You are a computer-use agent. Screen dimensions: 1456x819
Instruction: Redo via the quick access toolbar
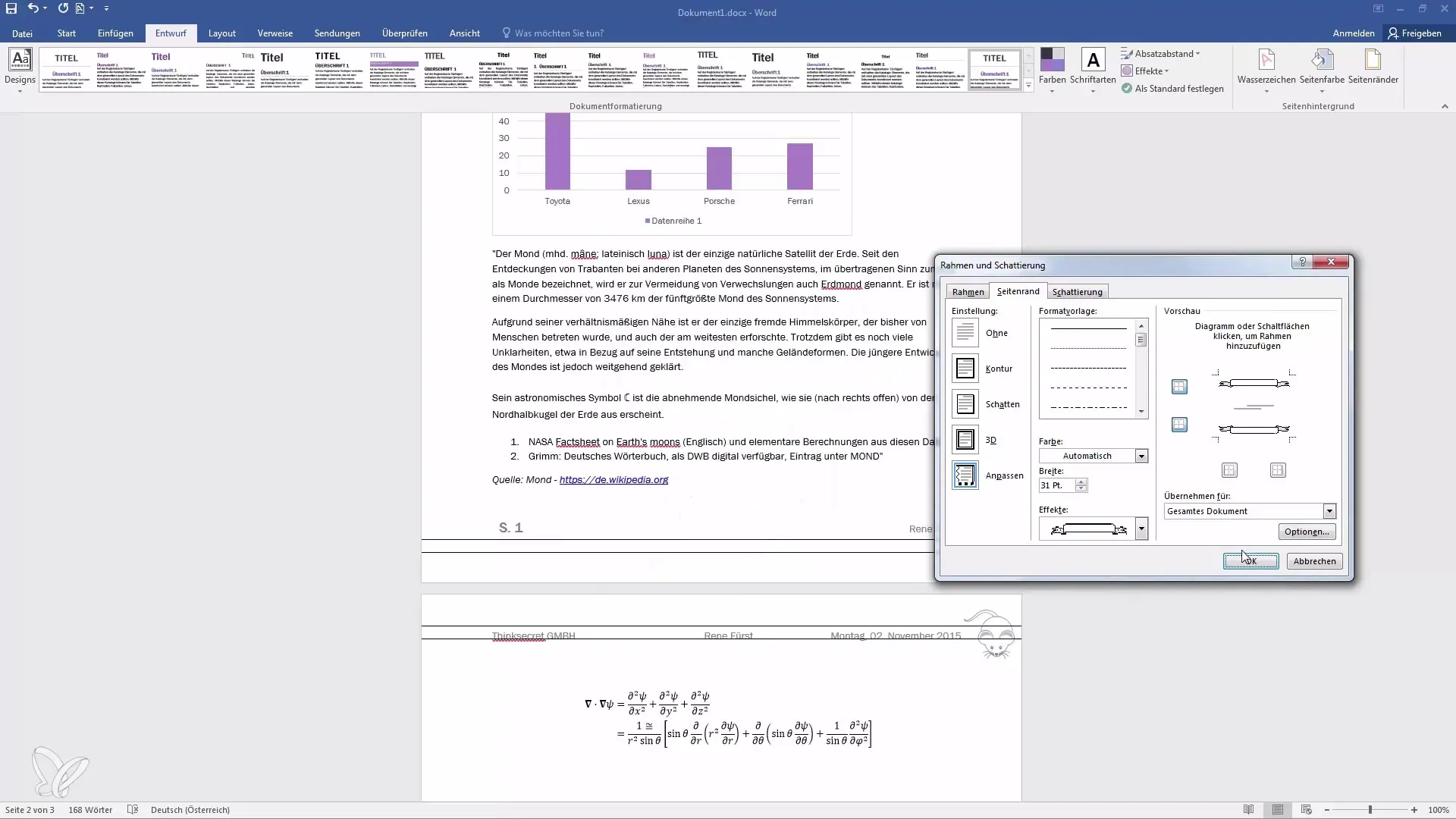point(63,8)
